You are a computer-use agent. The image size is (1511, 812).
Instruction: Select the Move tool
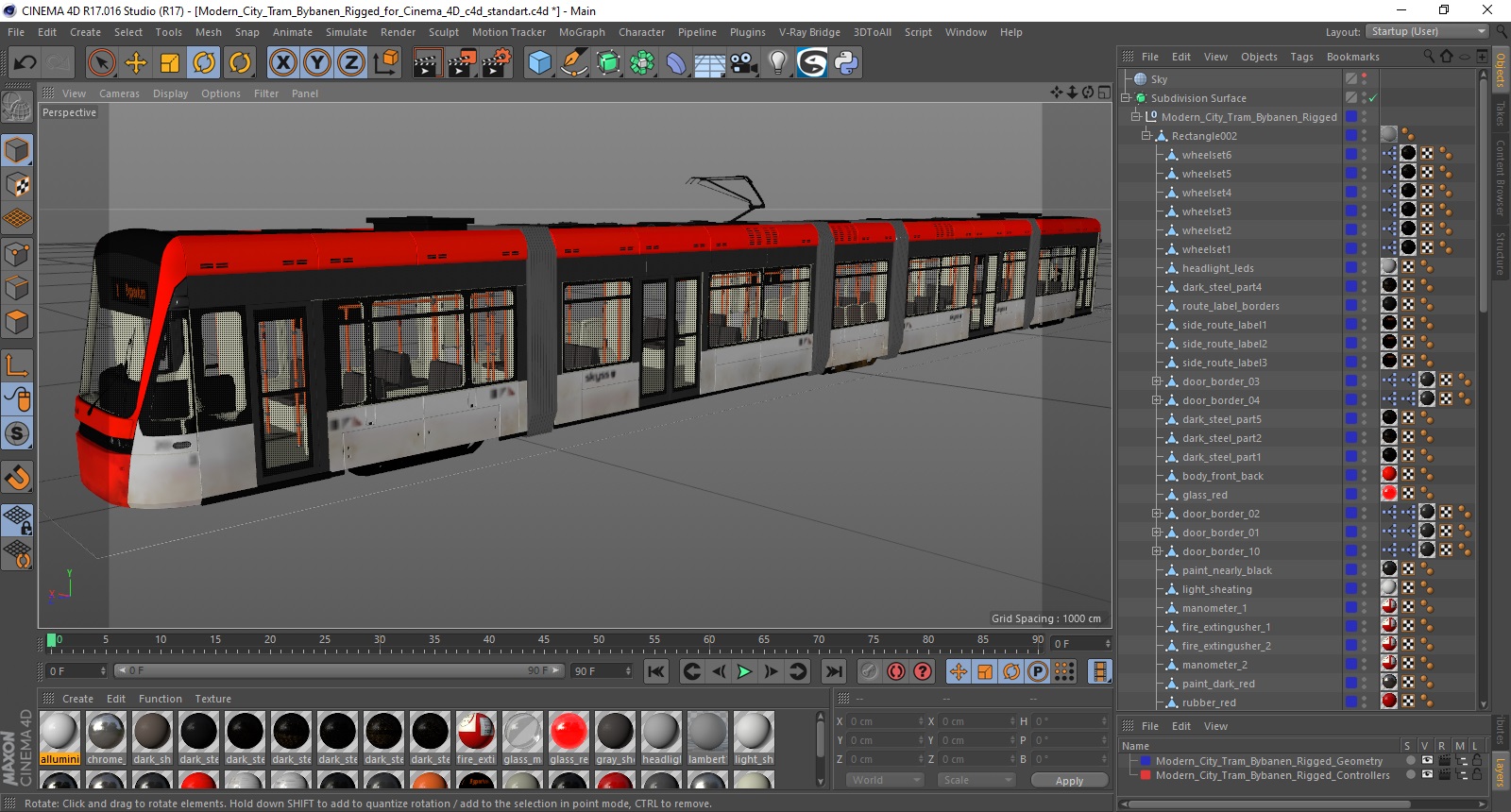(x=136, y=63)
